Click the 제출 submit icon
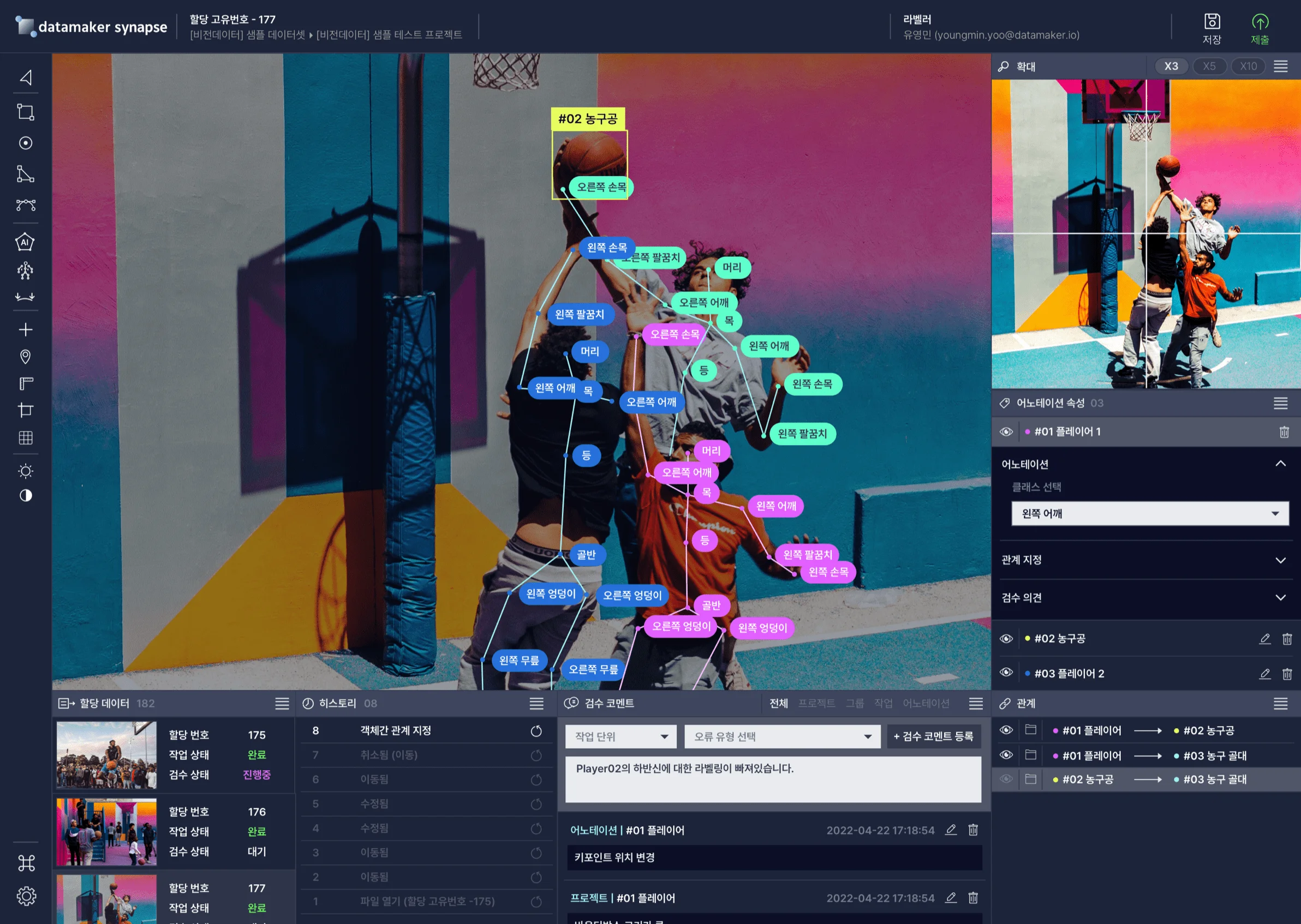This screenshot has height=924, width=1301. tap(1260, 22)
